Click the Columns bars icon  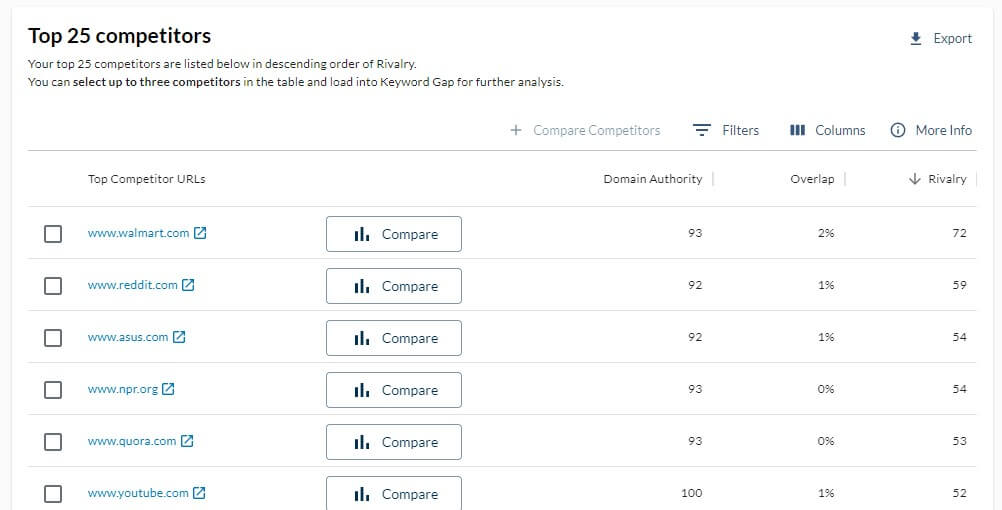click(x=798, y=130)
